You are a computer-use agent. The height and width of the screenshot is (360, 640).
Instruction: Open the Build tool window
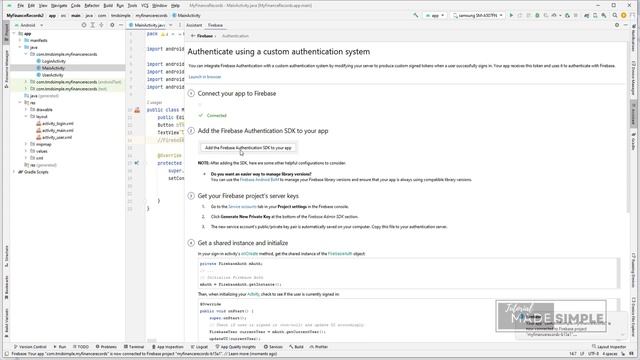coord(296,347)
